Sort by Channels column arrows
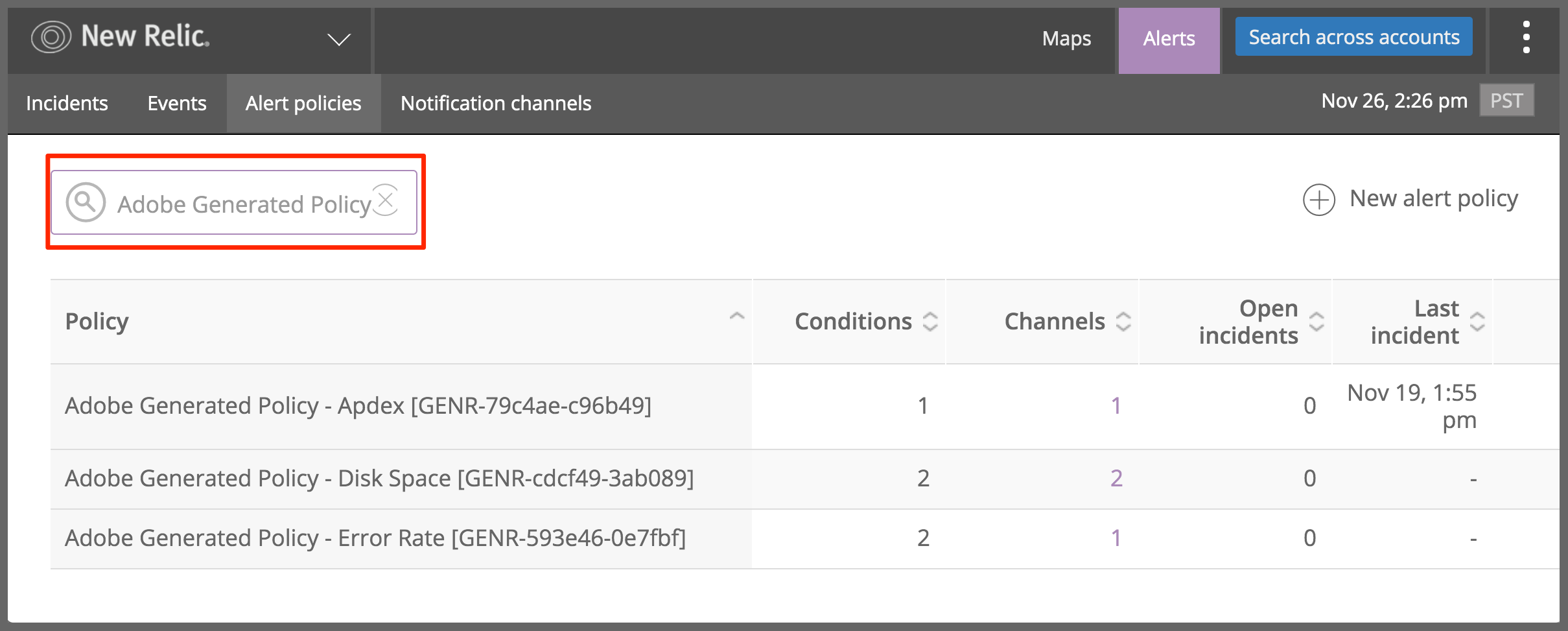This screenshot has height=631, width=1568. (1123, 321)
